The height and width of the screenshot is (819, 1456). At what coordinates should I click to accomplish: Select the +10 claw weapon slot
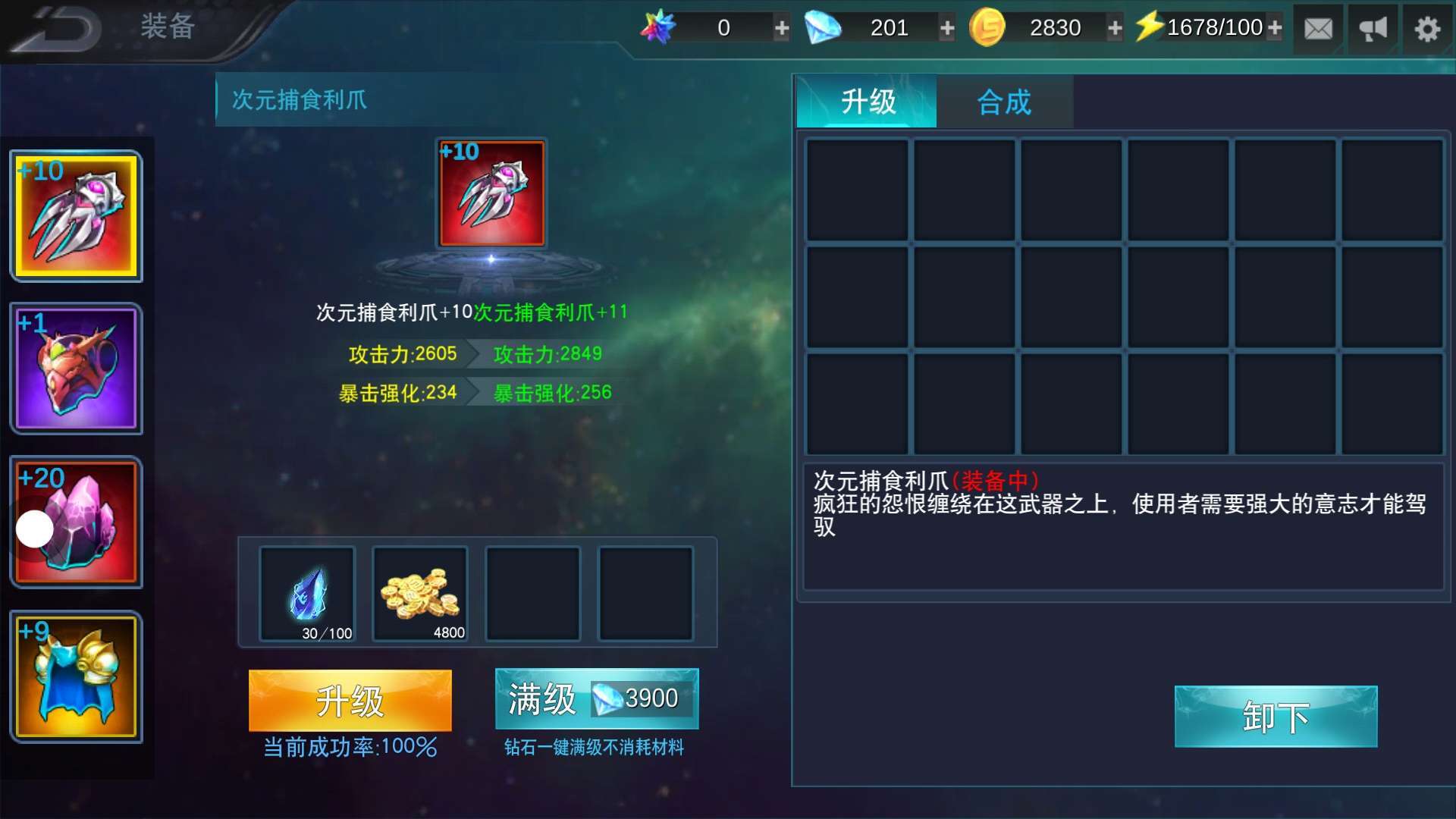(x=76, y=216)
